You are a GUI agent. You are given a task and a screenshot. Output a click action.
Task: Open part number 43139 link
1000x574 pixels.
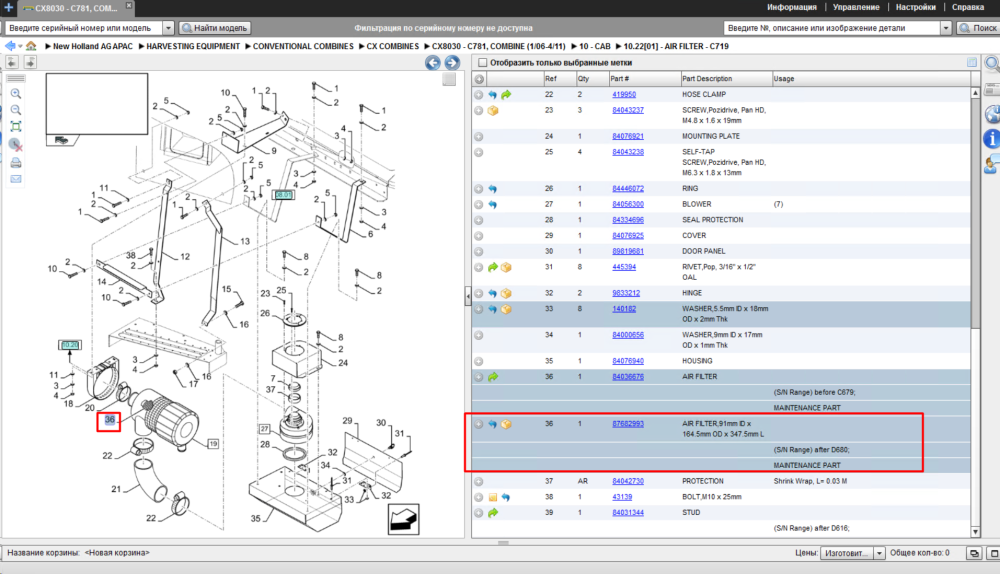coord(622,497)
